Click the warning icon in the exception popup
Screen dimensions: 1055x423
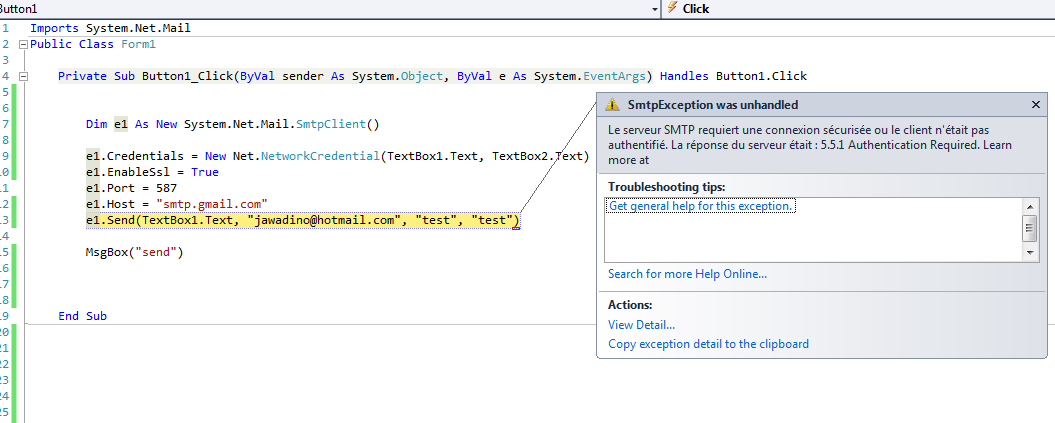[611, 105]
